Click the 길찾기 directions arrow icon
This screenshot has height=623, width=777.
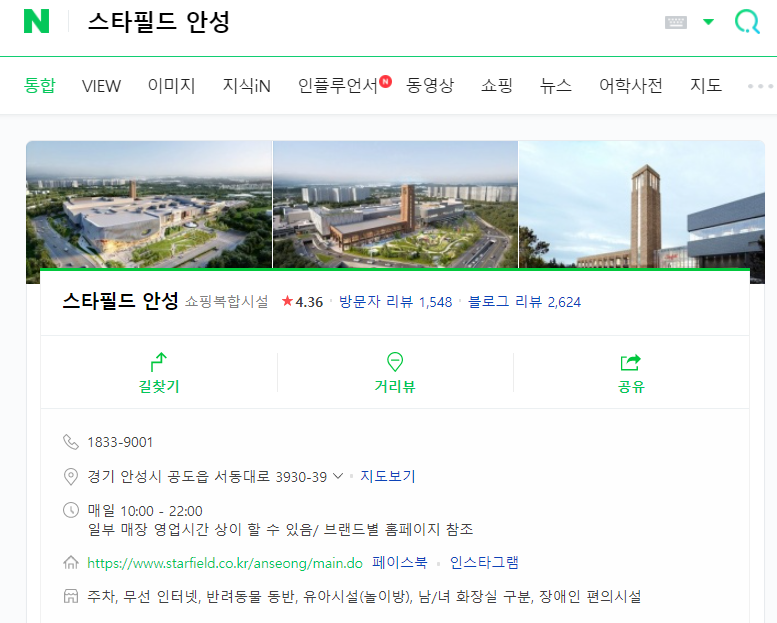(x=159, y=362)
